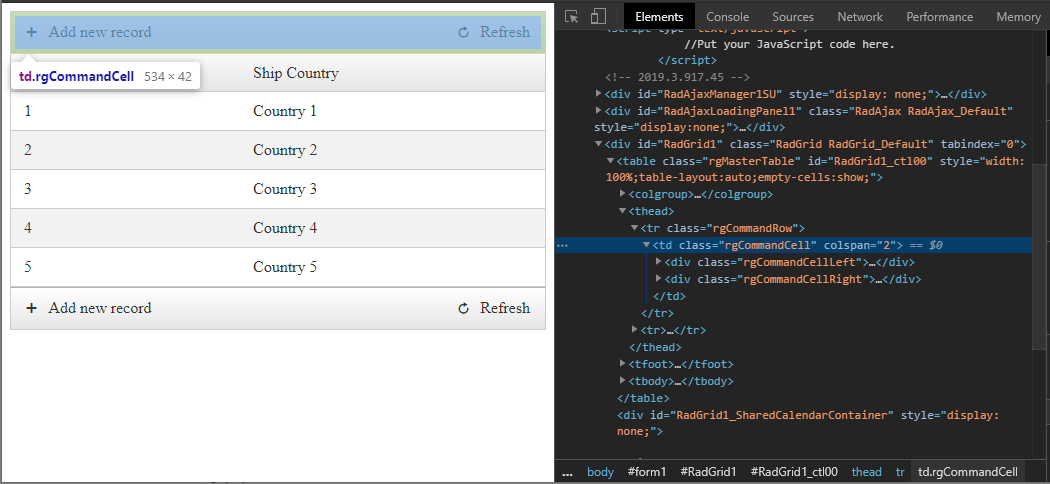The width and height of the screenshot is (1050, 484).
Task: Expand the colgroup node
Action: pos(623,194)
